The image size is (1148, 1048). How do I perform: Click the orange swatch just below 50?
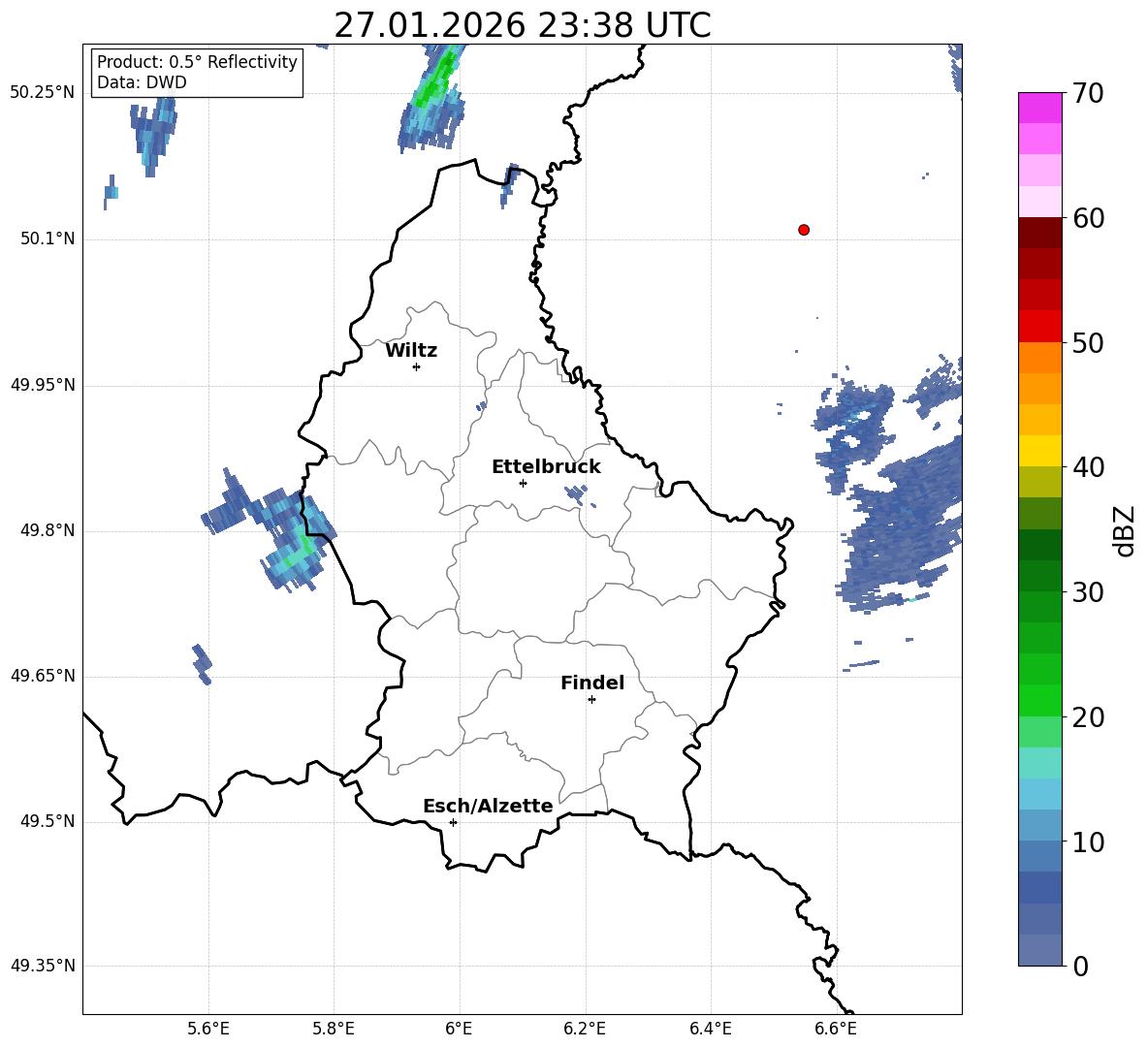[1040, 358]
